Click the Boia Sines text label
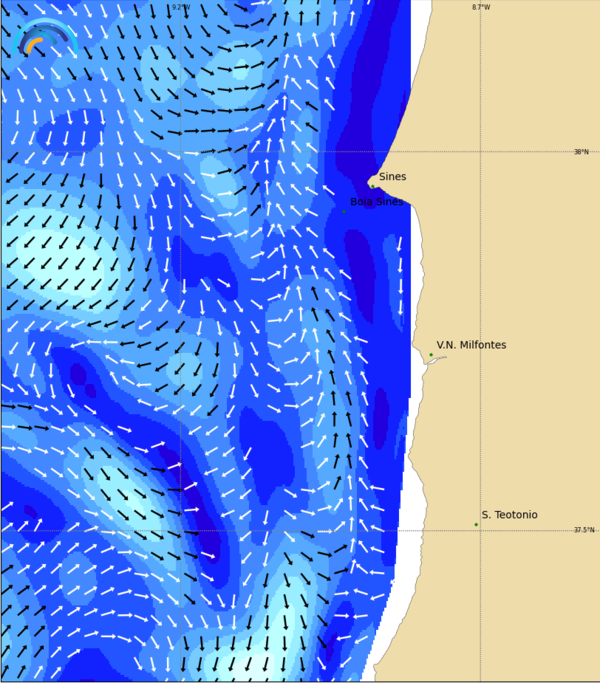600x683 pixels. [377, 202]
